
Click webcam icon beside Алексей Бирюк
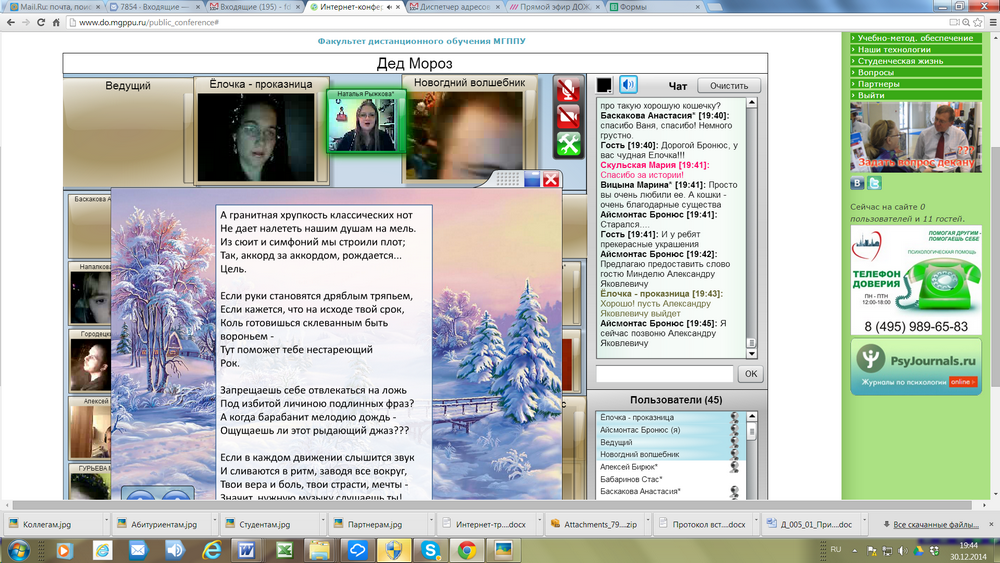point(735,467)
